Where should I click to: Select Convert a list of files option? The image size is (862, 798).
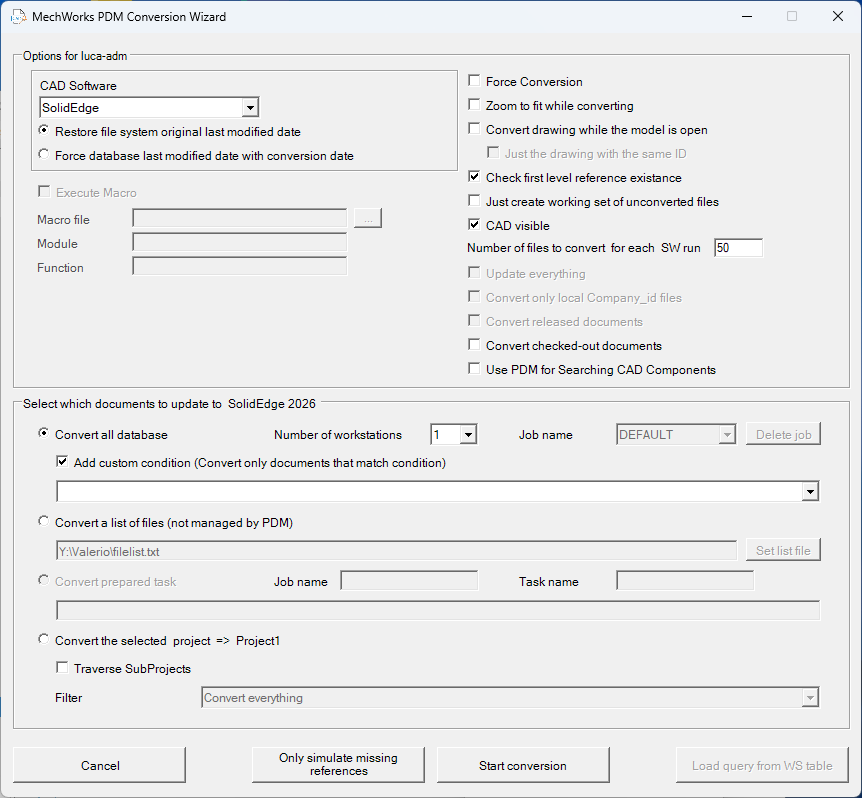43,522
